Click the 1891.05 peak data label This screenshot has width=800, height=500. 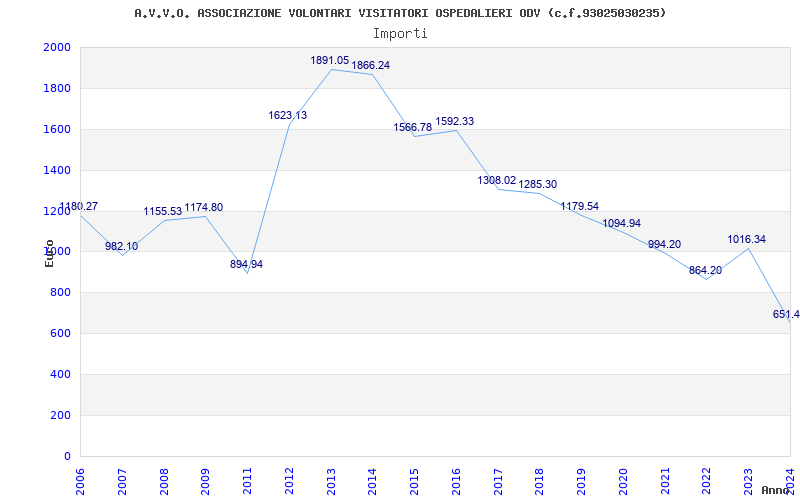pyautogui.click(x=330, y=61)
